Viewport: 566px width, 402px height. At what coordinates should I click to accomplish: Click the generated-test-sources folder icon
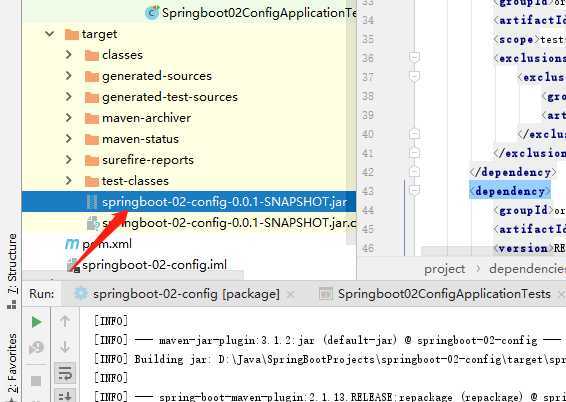tap(92, 97)
